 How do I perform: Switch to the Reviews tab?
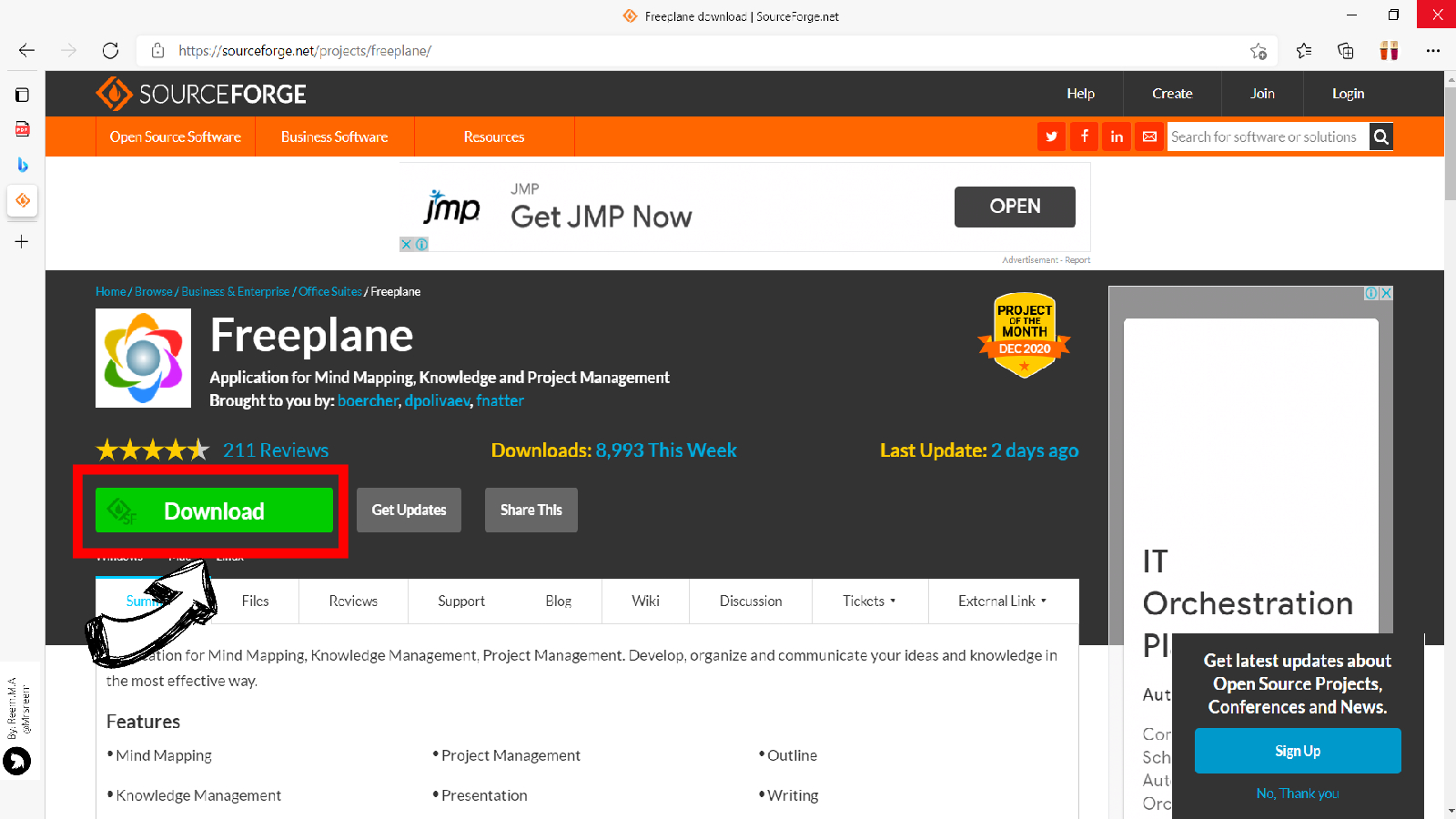point(353,601)
